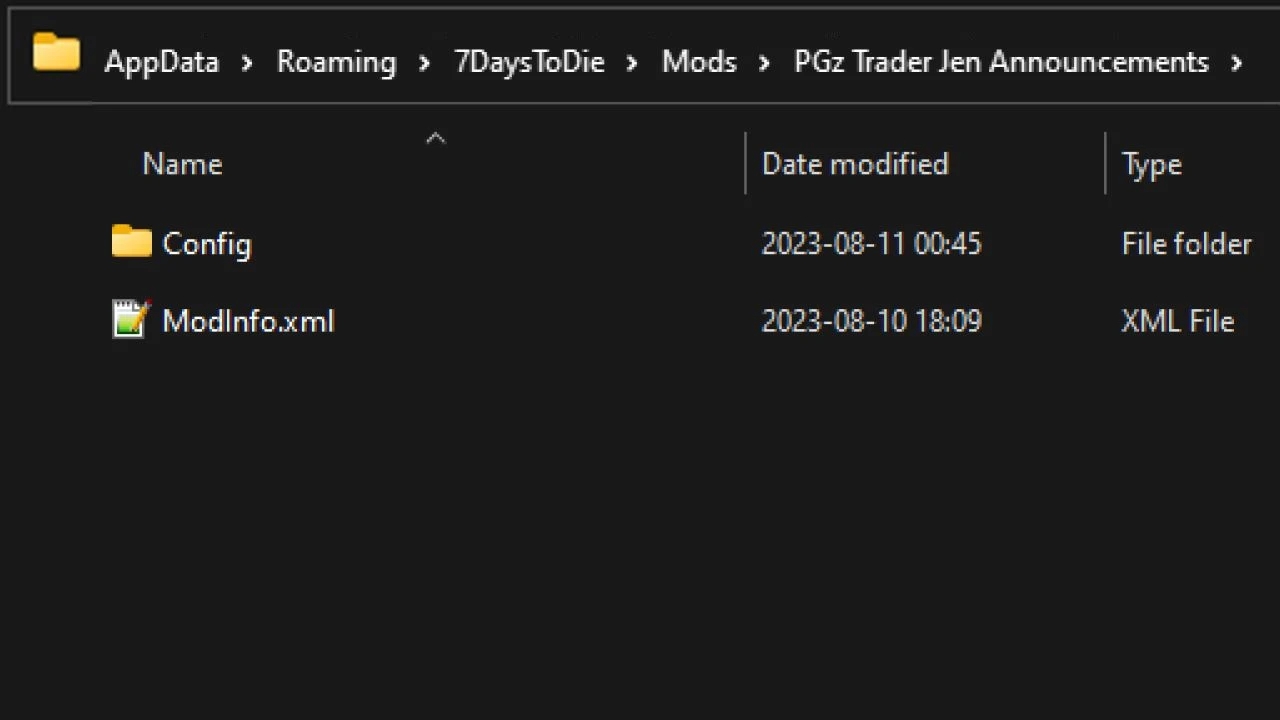Navigate to the Roaming breadcrumb
This screenshot has height=720, width=1280.
(336, 62)
